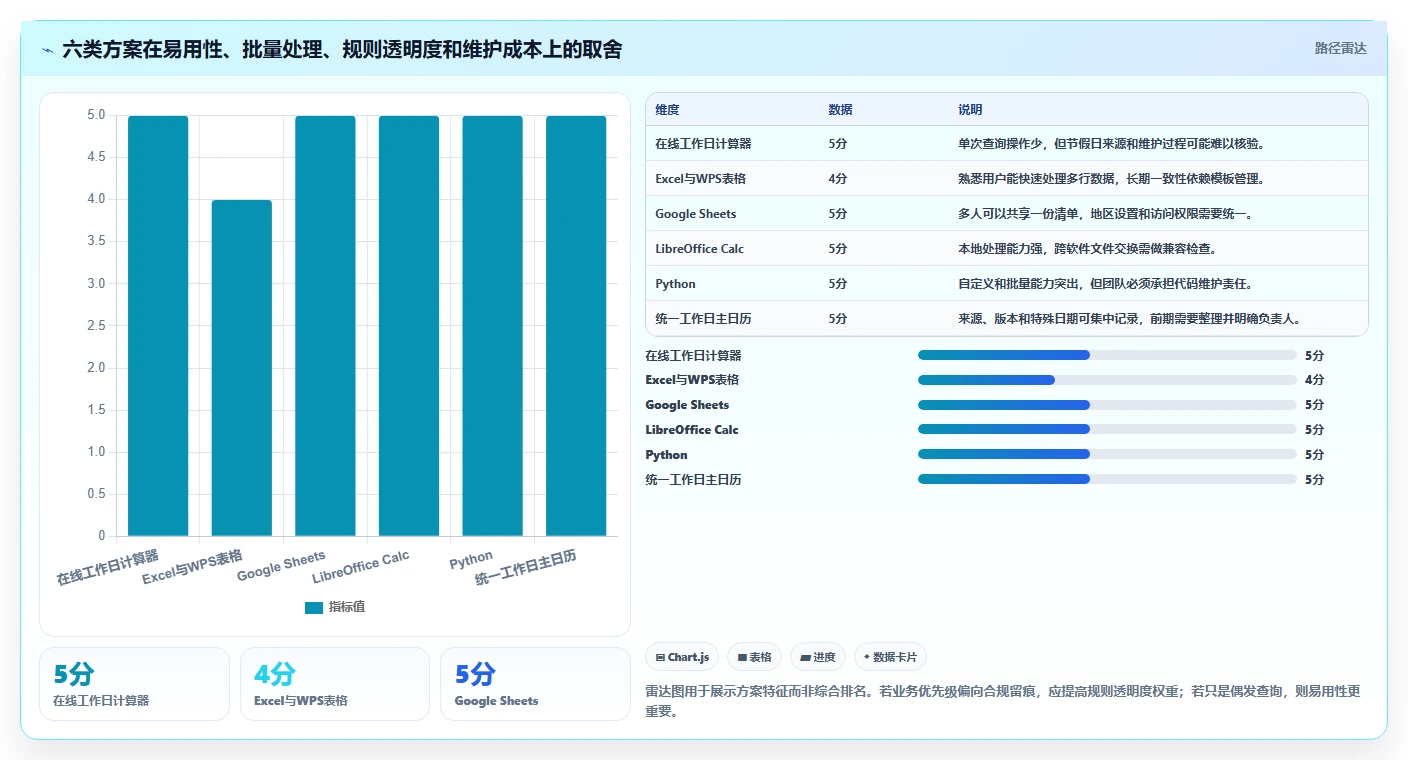Click the LibreOffice Calc chart bar
The width and height of the screenshot is (1408, 760).
coord(409,326)
